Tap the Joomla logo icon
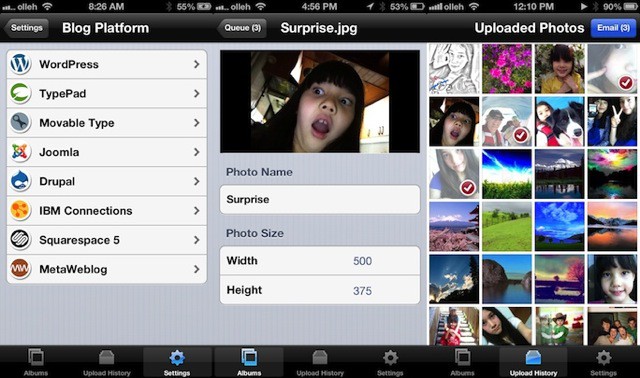Image resolution: width=640 pixels, height=378 pixels. (20, 152)
